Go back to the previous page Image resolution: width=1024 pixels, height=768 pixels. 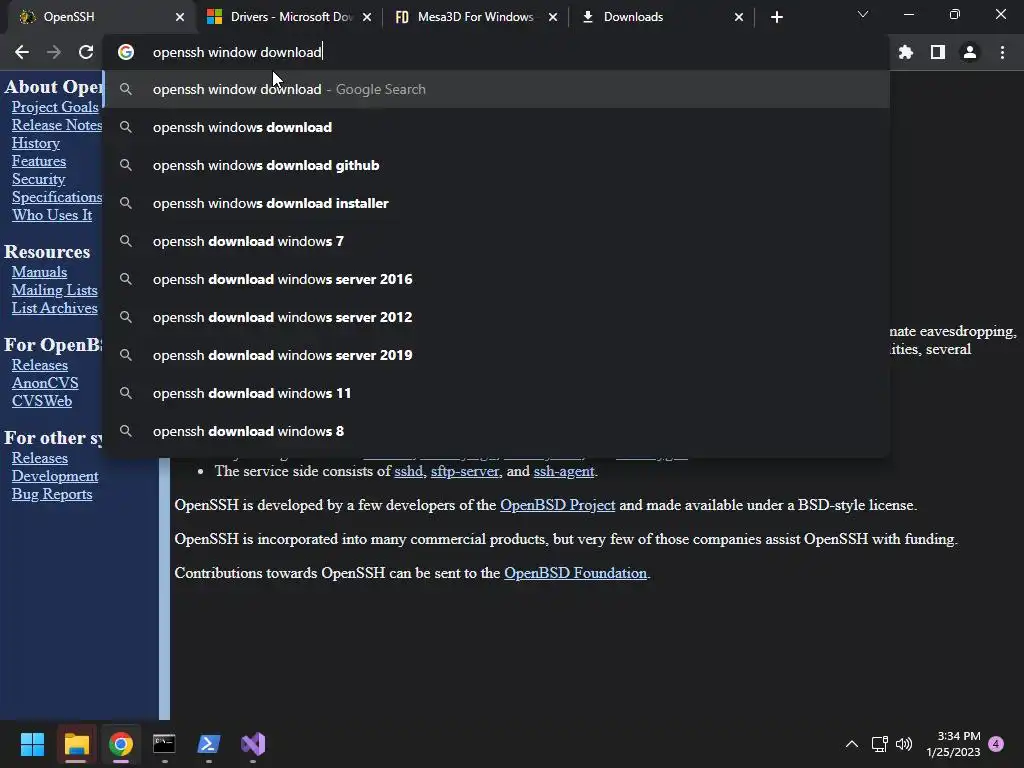[x=22, y=52]
